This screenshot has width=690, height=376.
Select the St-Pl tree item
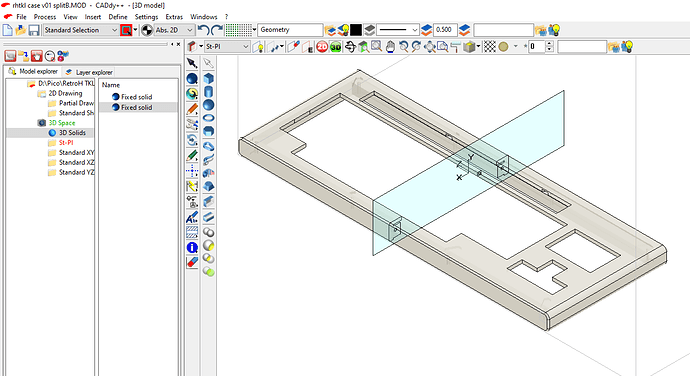66,143
